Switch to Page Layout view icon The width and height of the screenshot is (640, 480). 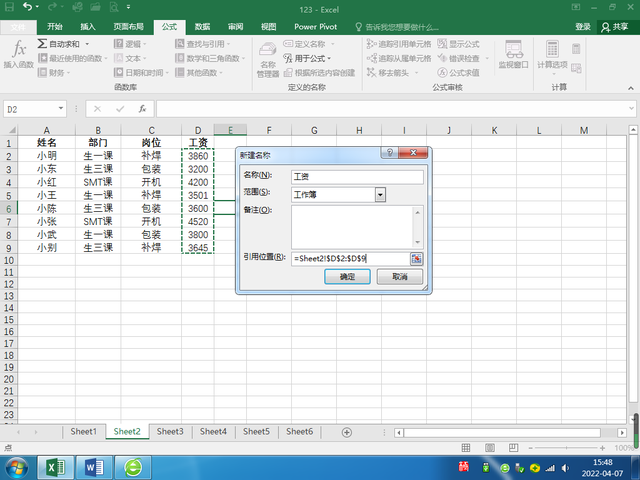tap(490, 448)
